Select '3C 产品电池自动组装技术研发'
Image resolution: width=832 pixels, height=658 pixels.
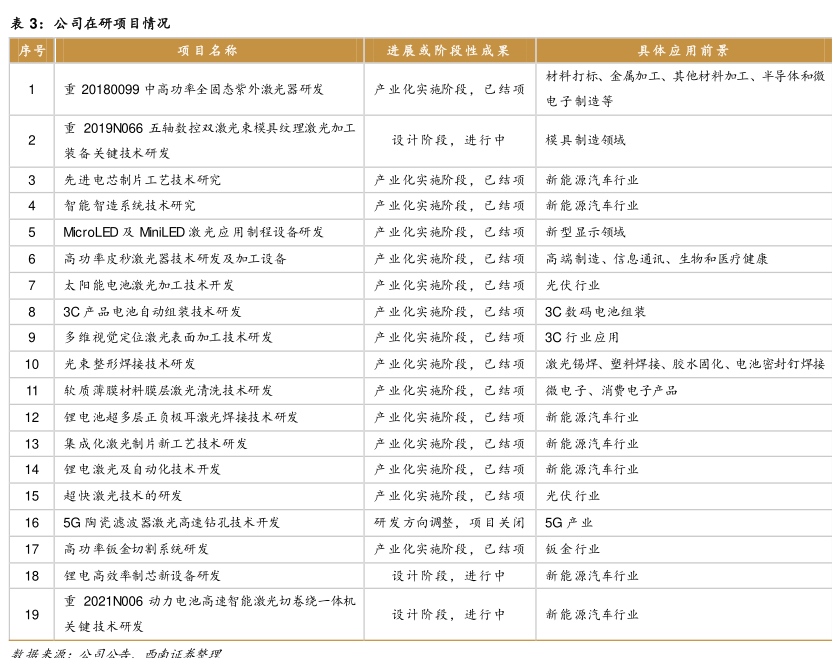(x=152, y=311)
